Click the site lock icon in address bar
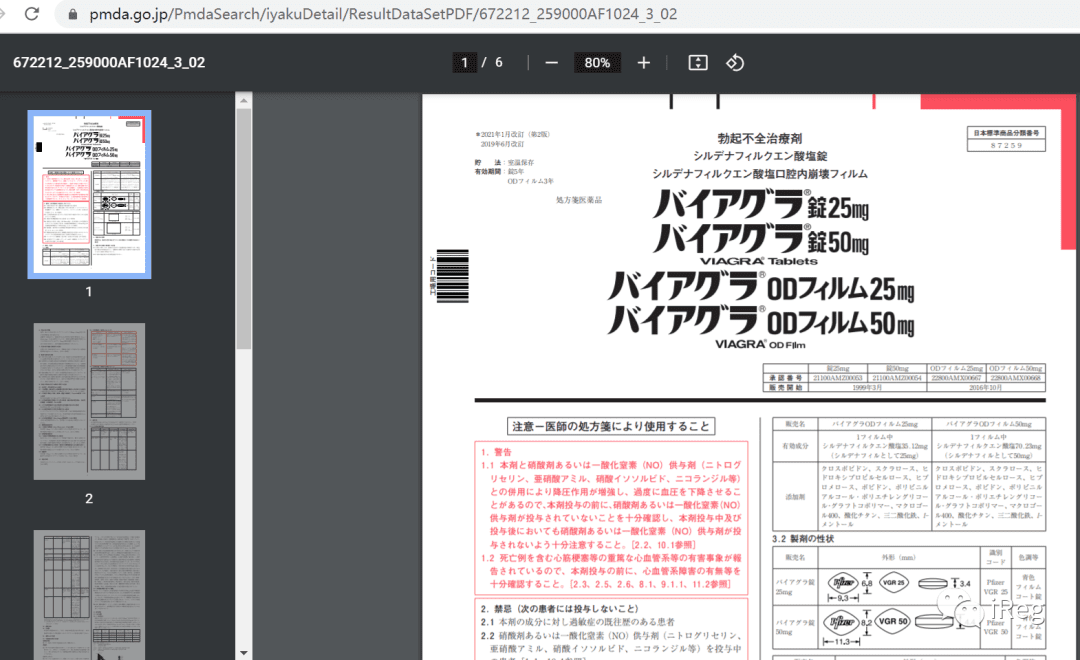 click(x=72, y=14)
